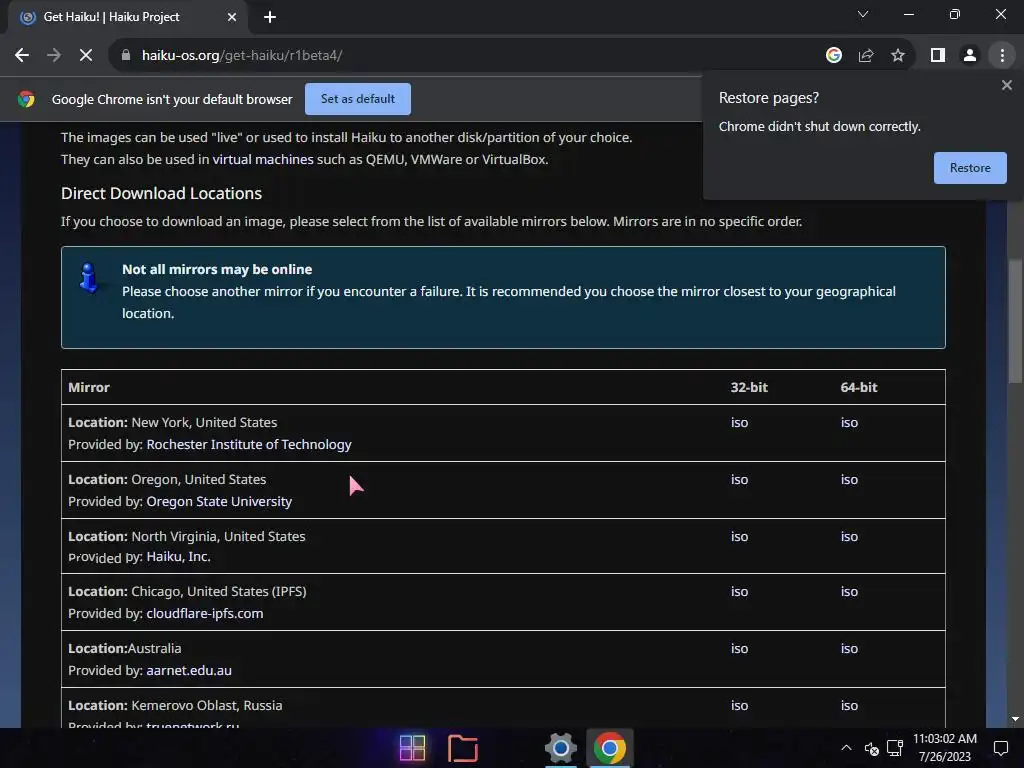This screenshot has width=1024, height=768.
Task: Click Set as default button
Action: point(357,99)
